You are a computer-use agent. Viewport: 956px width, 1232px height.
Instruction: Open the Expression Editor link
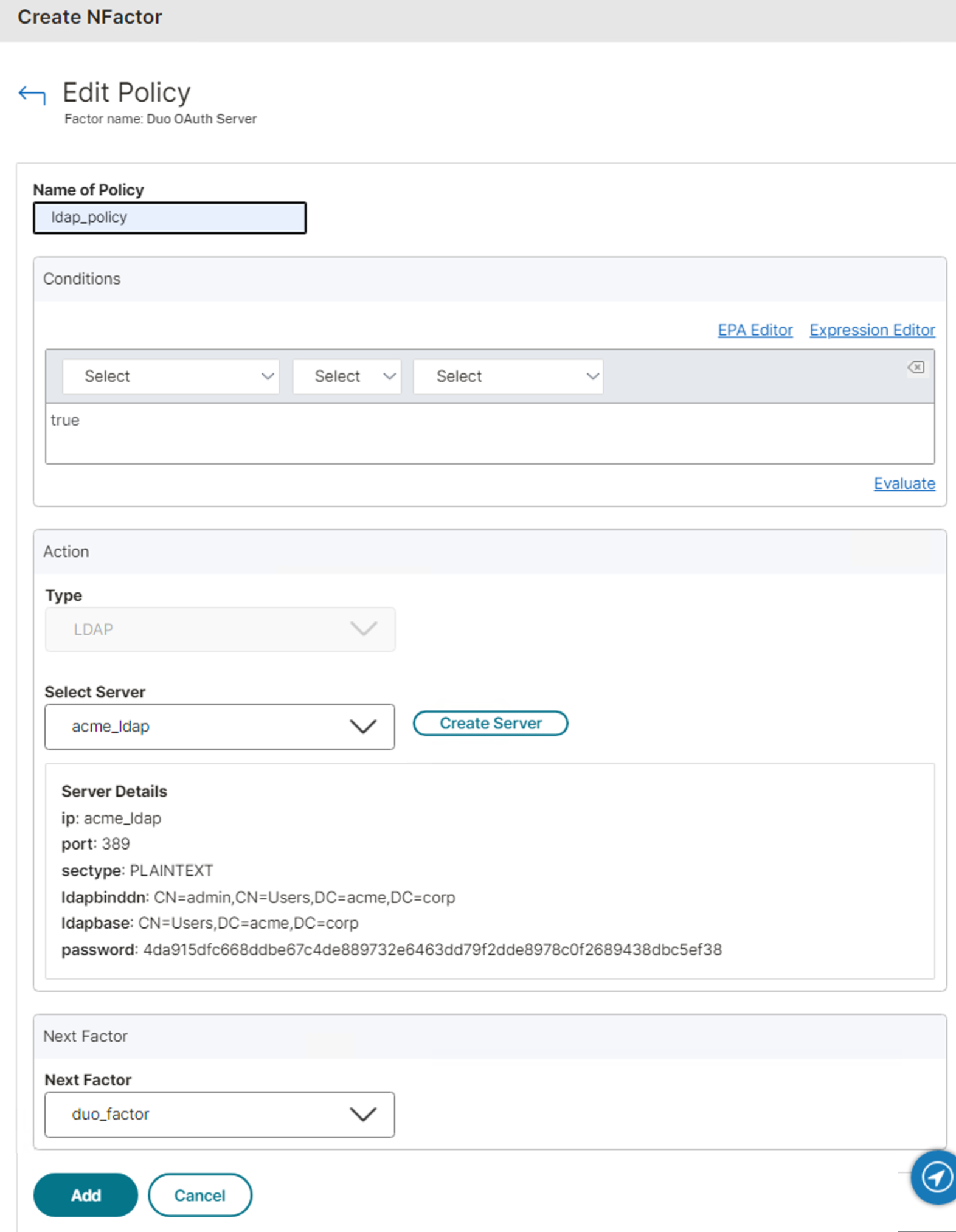[x=871, y=330]
